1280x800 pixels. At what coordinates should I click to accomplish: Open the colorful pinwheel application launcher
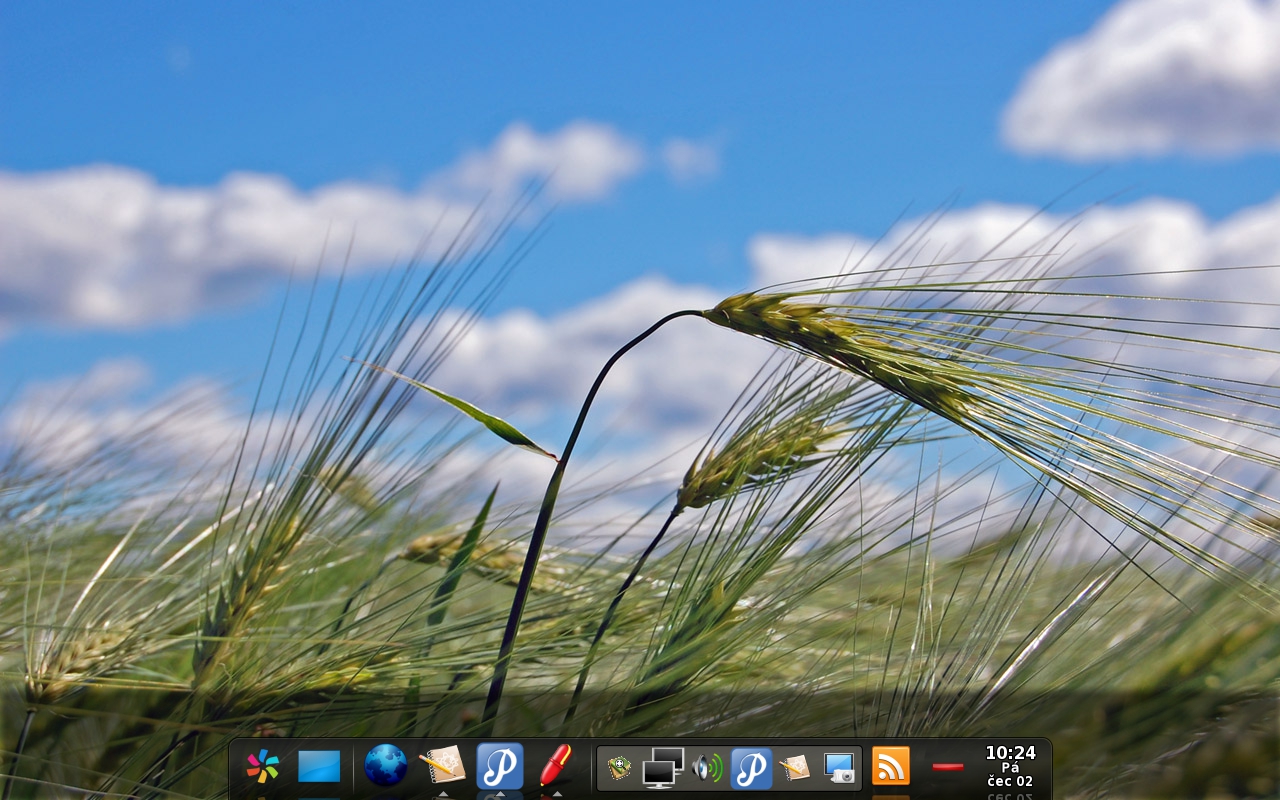[263, 766]
